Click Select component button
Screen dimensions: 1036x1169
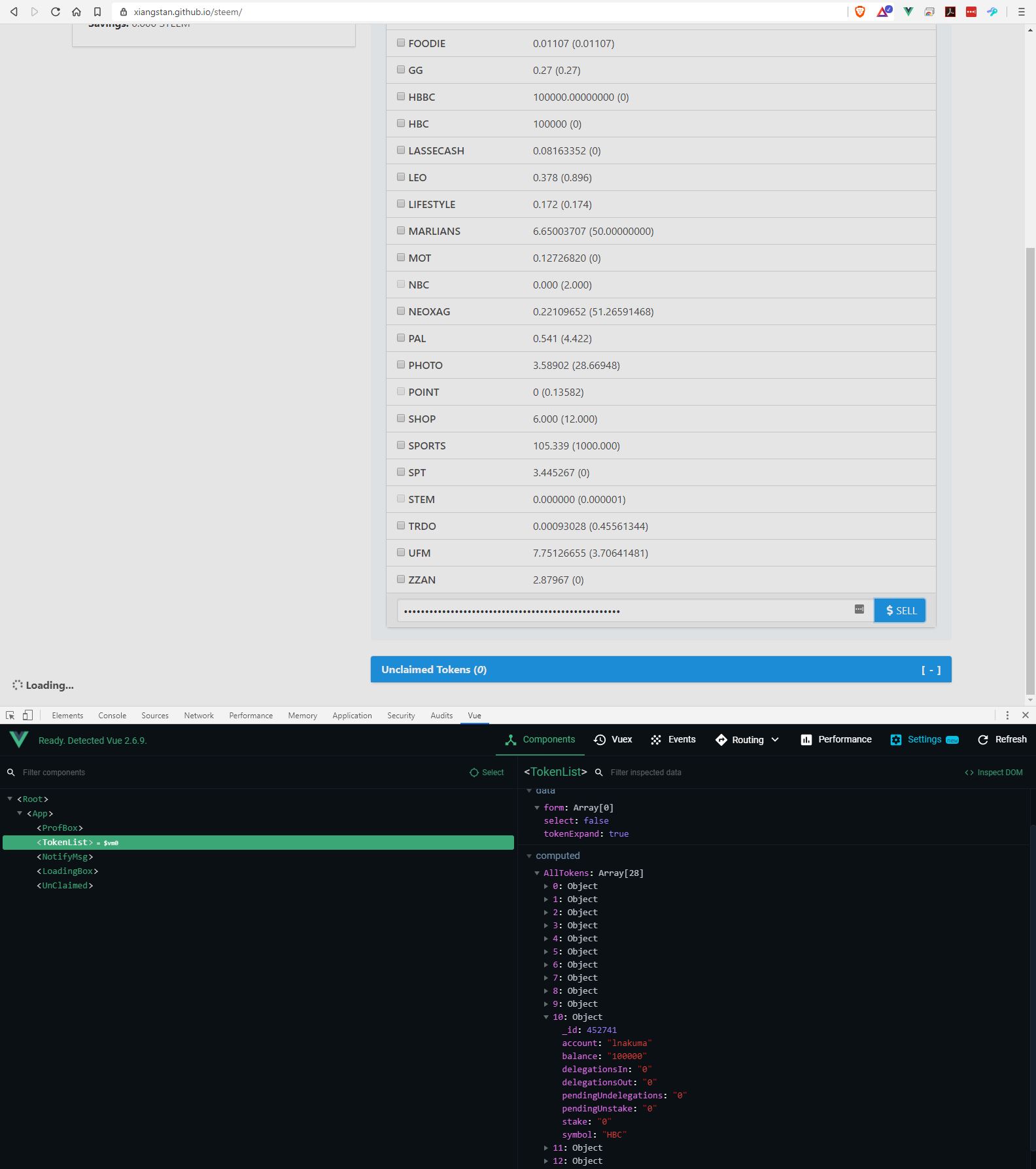pyautogui.click(x=487, y=773)
